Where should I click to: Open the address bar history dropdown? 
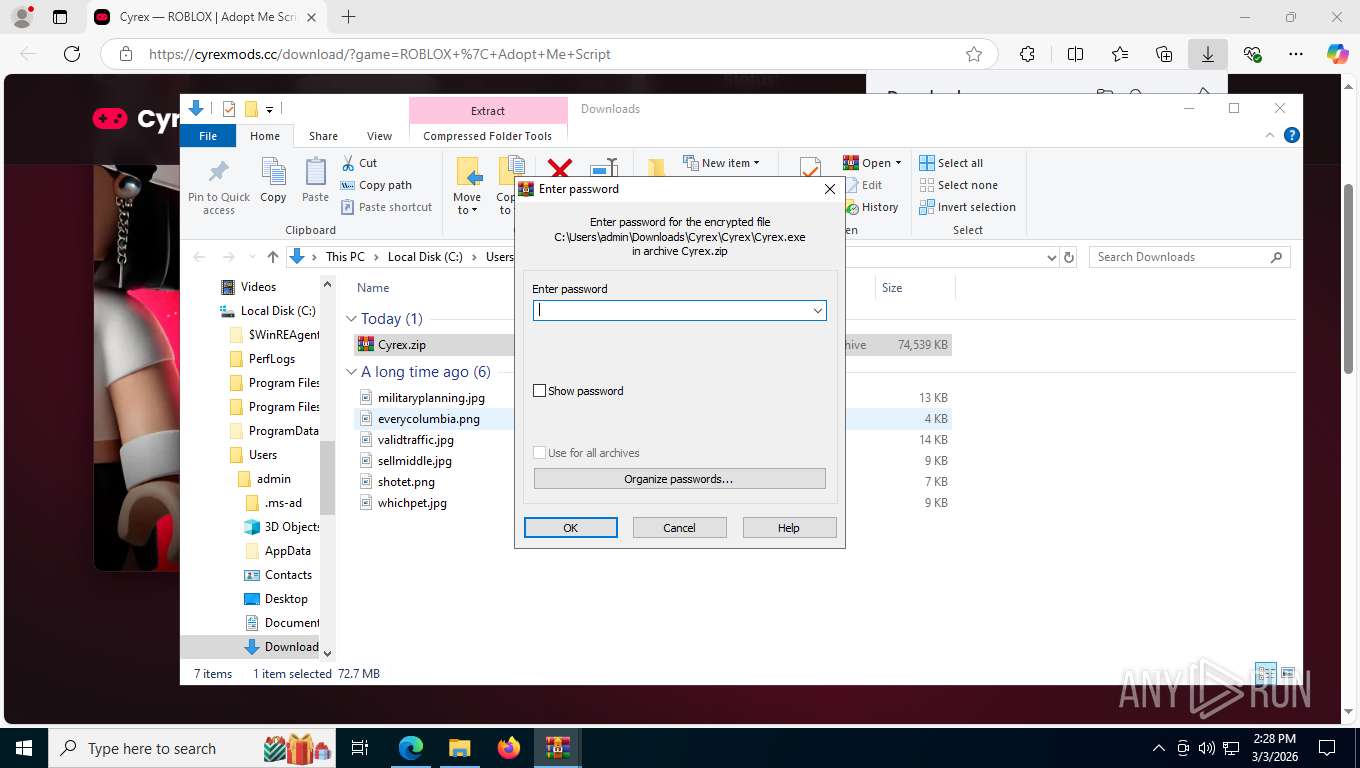point(1051,257)
